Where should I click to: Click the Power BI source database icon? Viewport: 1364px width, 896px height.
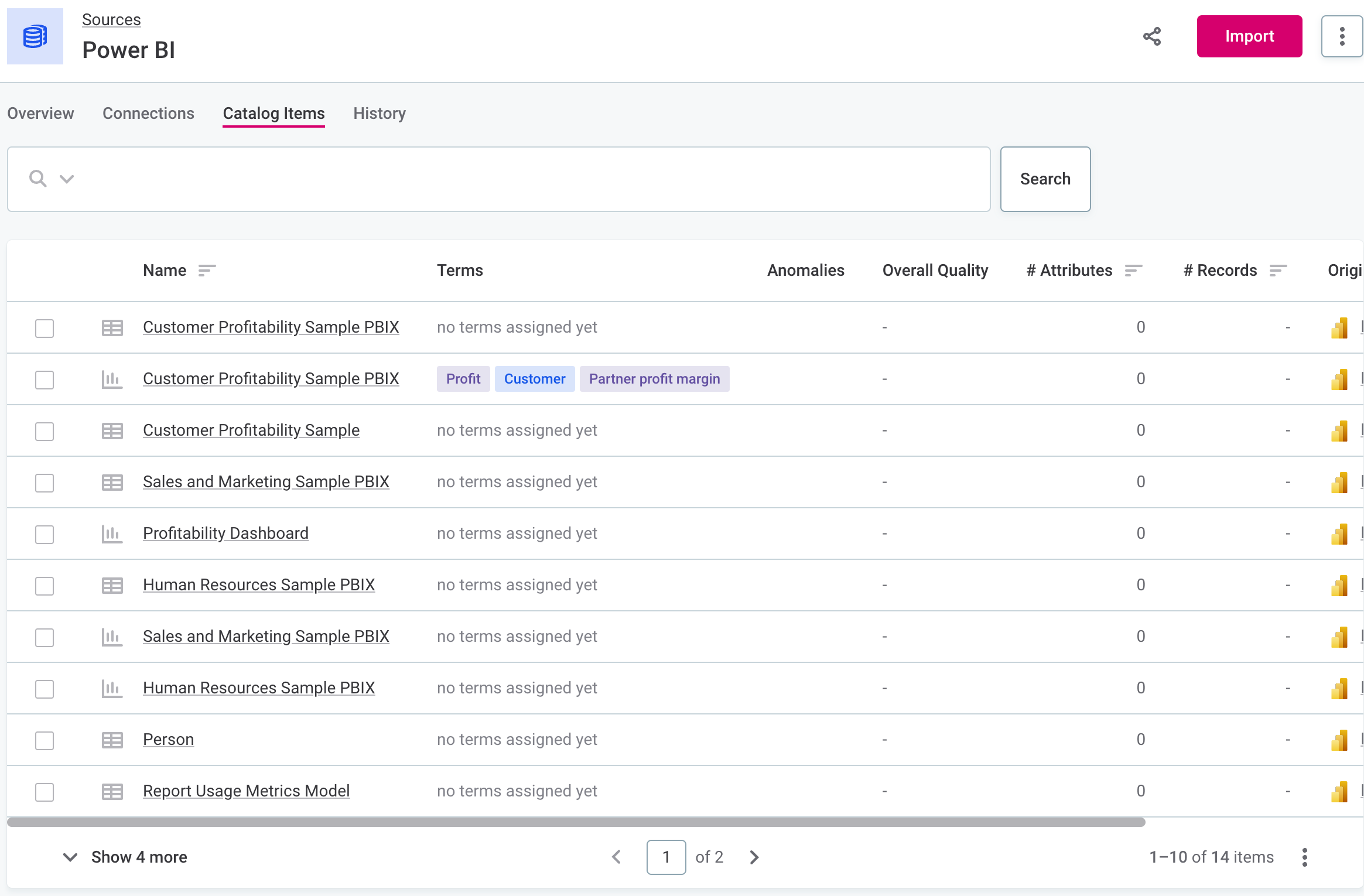35,36
